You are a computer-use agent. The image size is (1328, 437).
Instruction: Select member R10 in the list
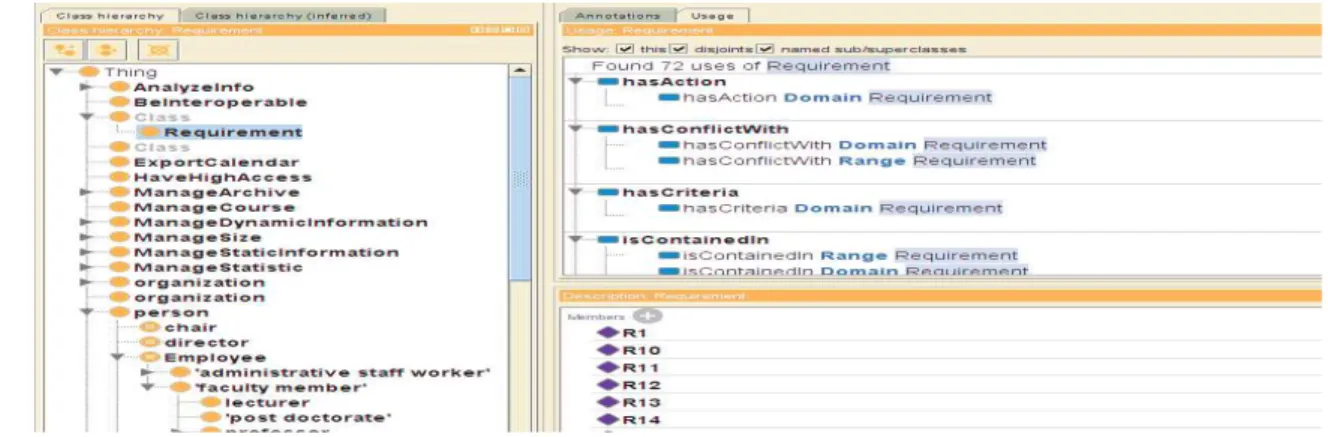pos(641,350)
